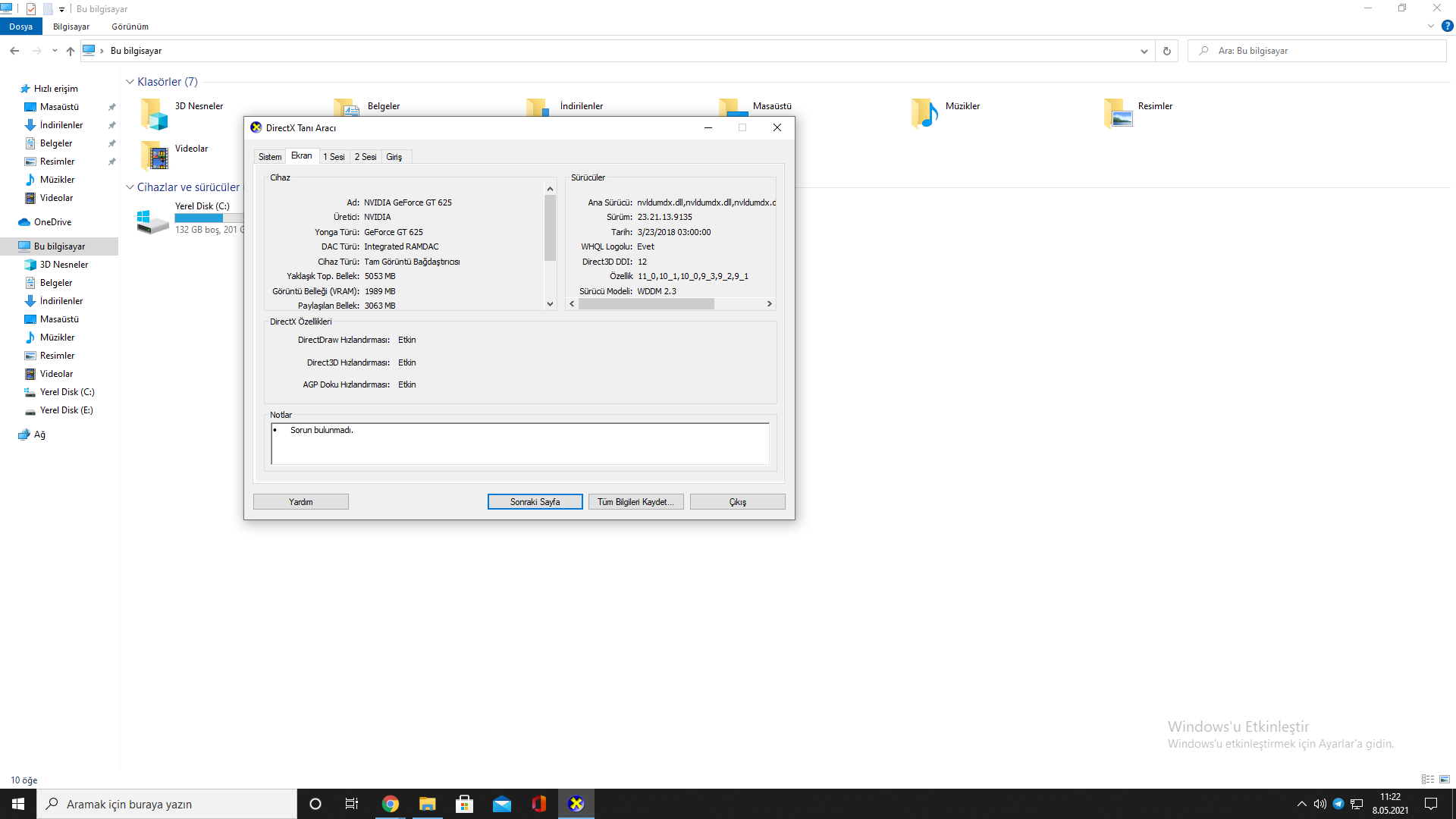Click the refresh button in address bar

(1167, 51)
